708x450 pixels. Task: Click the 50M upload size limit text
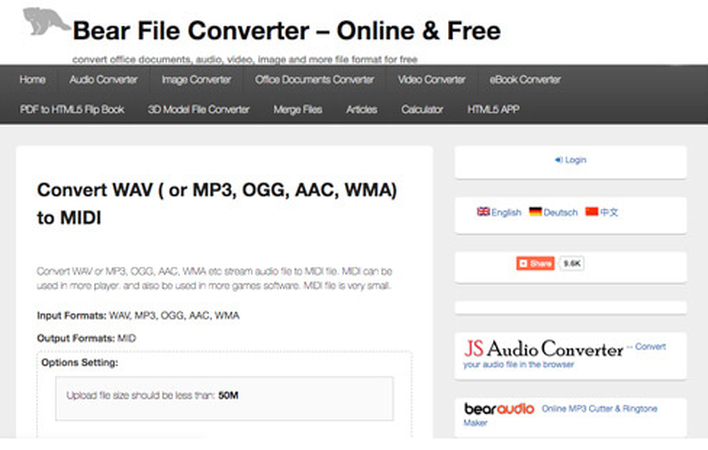pyautogui.click(x=228, y=395)
